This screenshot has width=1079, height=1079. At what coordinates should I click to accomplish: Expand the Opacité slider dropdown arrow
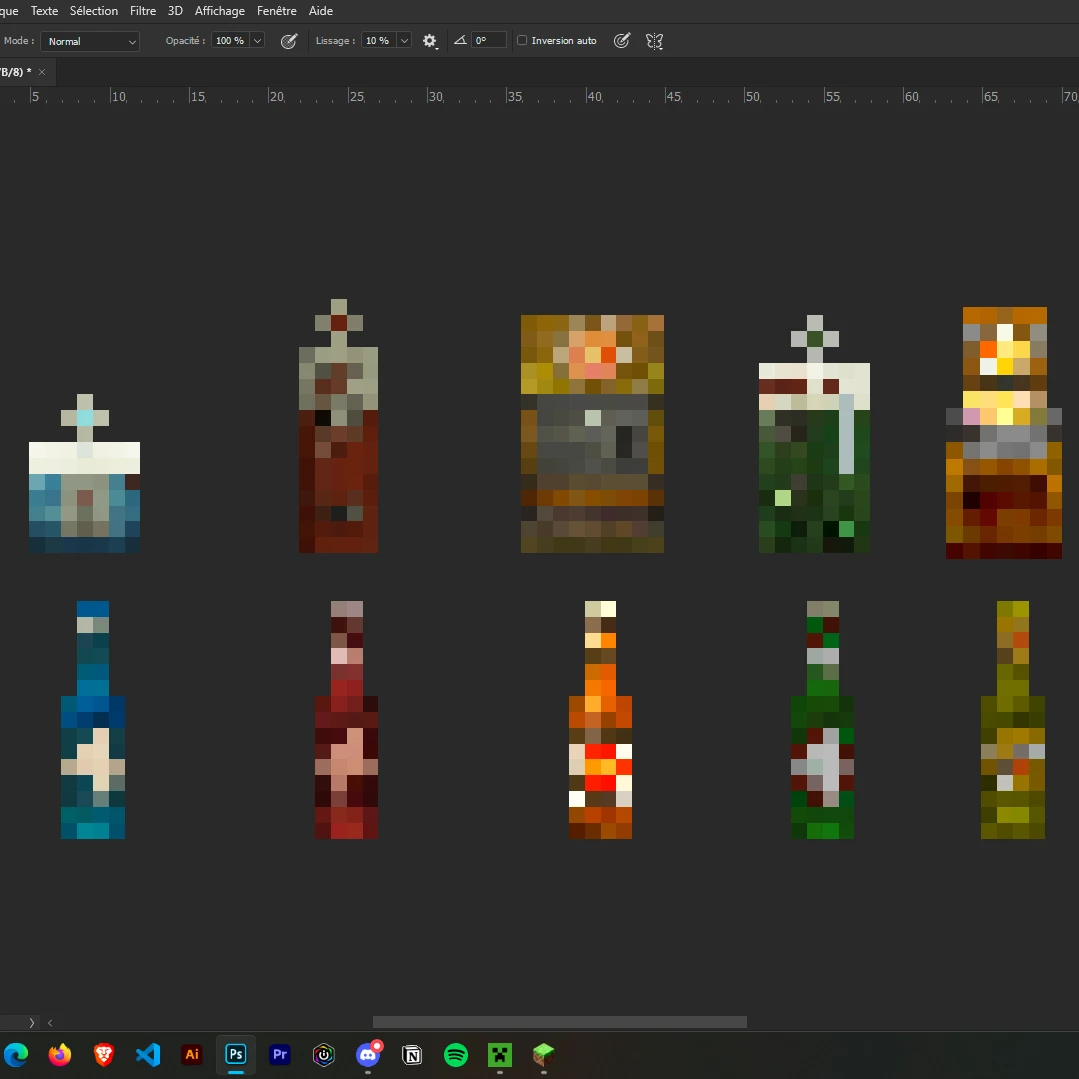257,41
